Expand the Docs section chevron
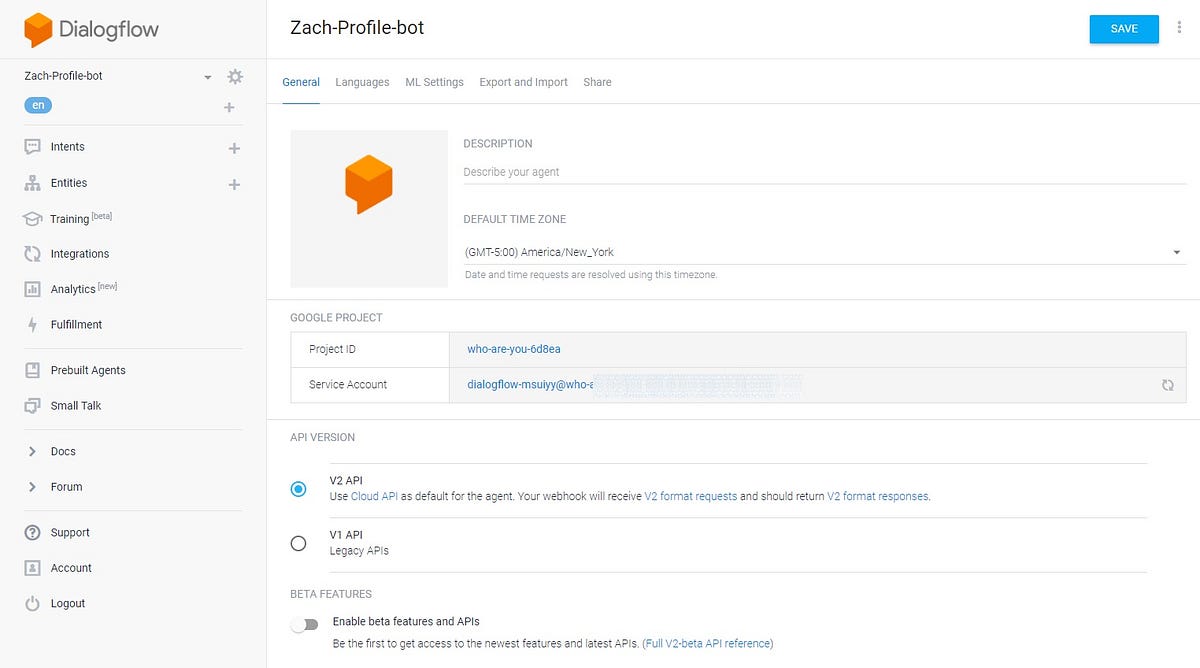 point(32,452)
